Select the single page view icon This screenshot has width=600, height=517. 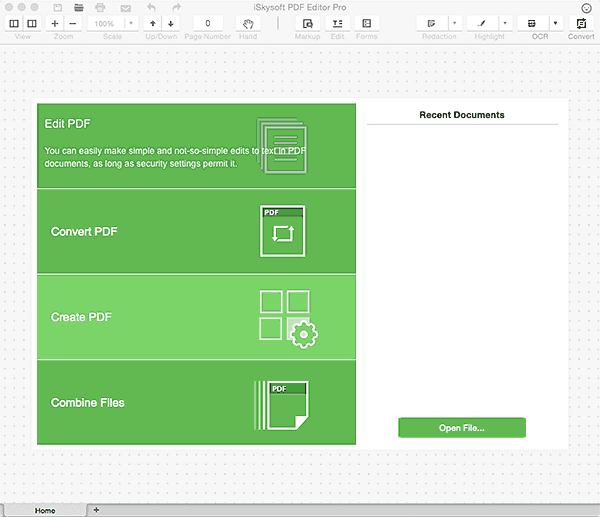point(14,24)
